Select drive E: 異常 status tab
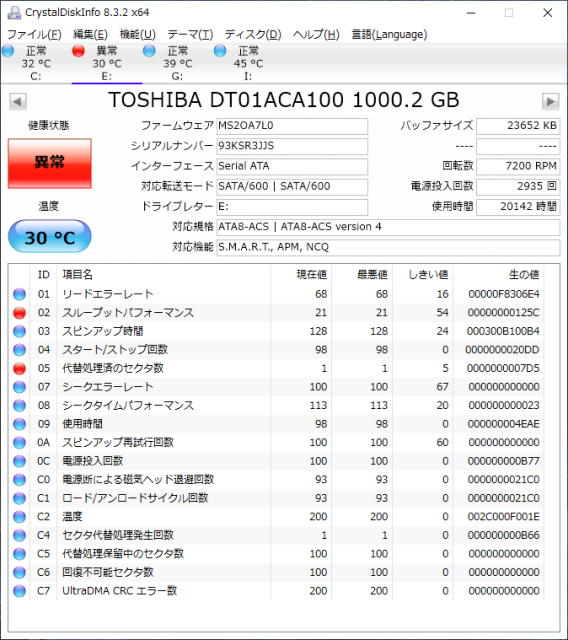 pos(107,63)
